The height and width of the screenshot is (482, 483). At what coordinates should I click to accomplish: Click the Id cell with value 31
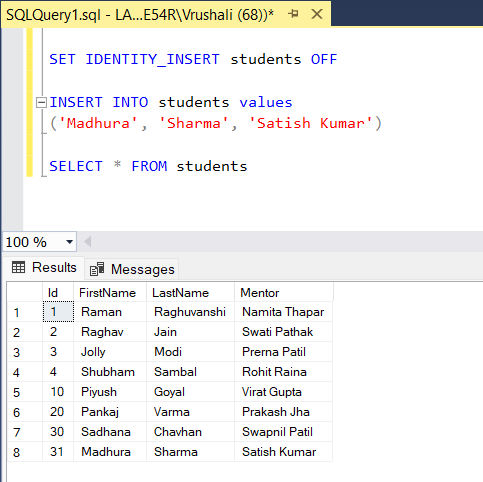pyautogui.click(x=58, y=452)
